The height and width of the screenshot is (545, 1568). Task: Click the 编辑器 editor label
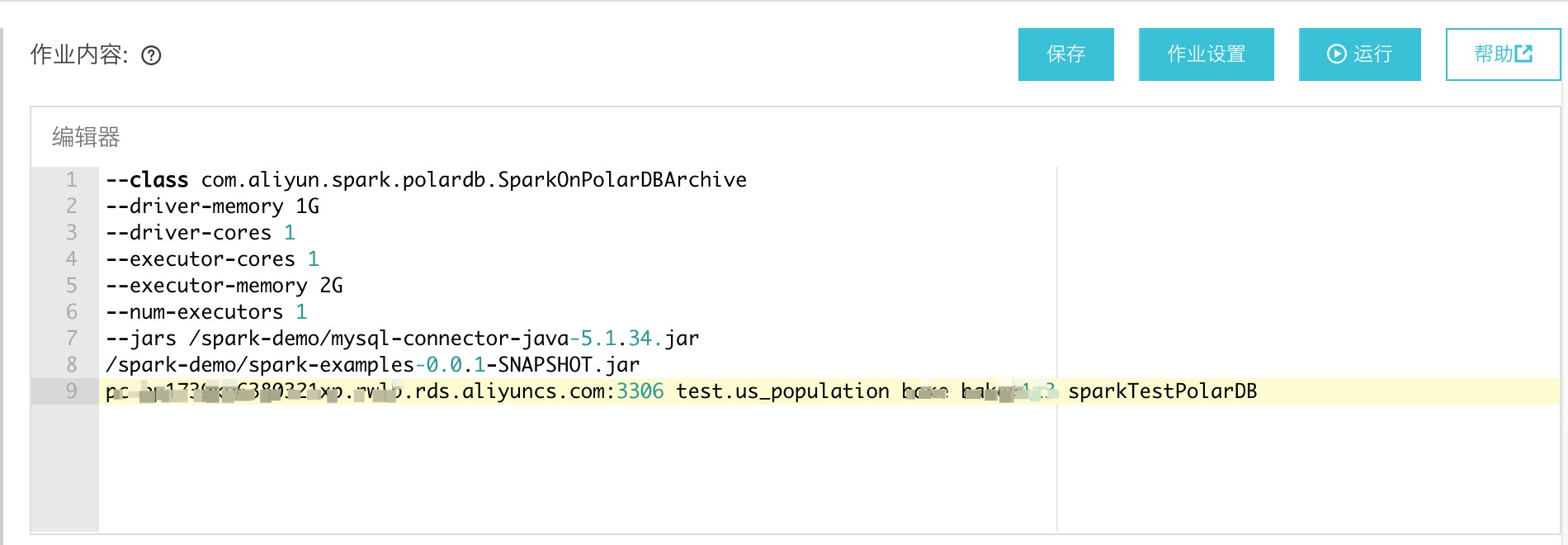coord(86,137)
